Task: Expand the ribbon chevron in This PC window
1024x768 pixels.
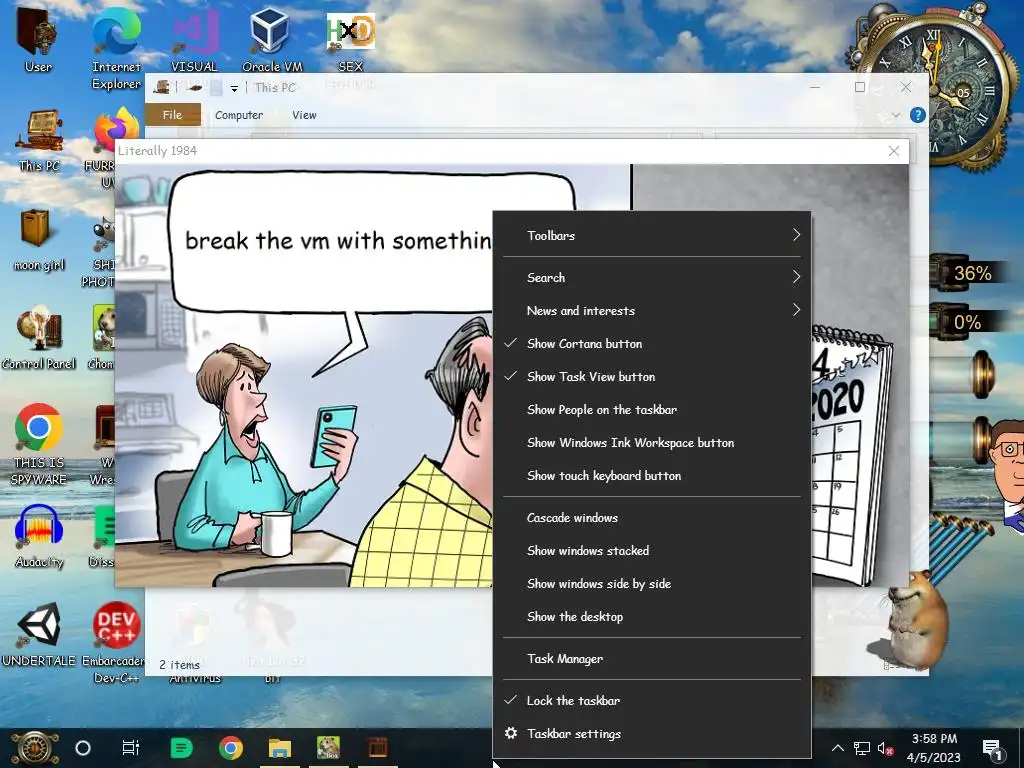Action: click(895, 116)
